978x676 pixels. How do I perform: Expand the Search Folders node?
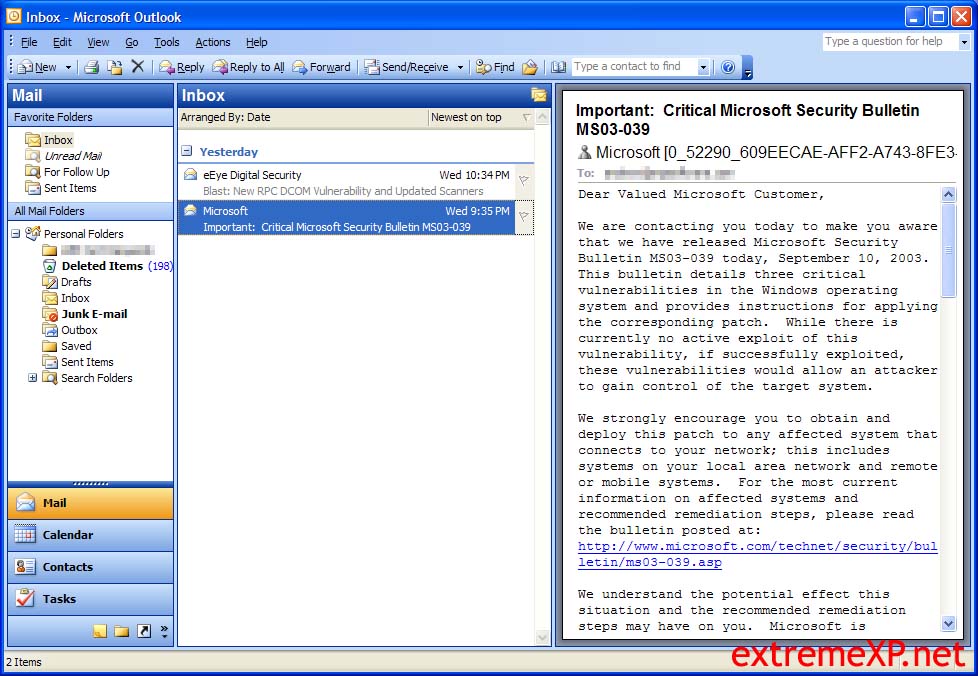click(32, 377)
